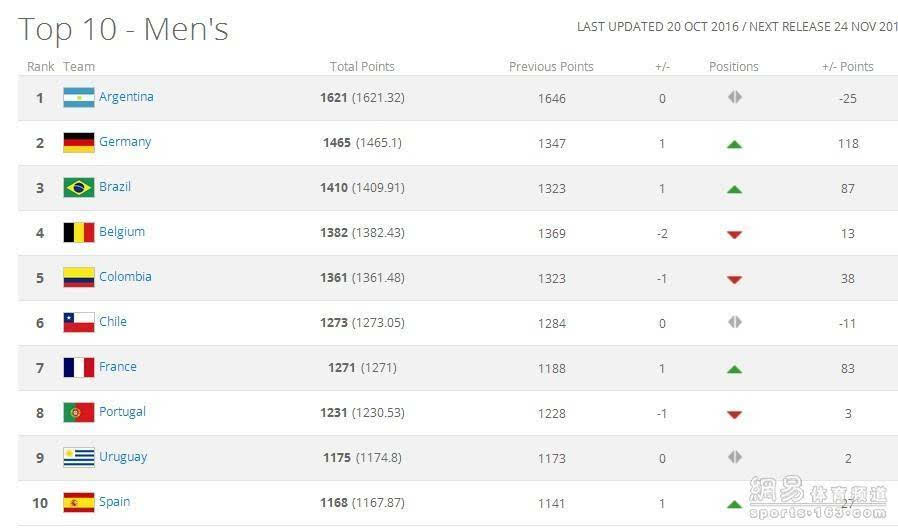The width and height of the screenshot is (898, 530).
Task: Click the Spain flag icon
Action: pyautogui.click(x=78, y=503)
